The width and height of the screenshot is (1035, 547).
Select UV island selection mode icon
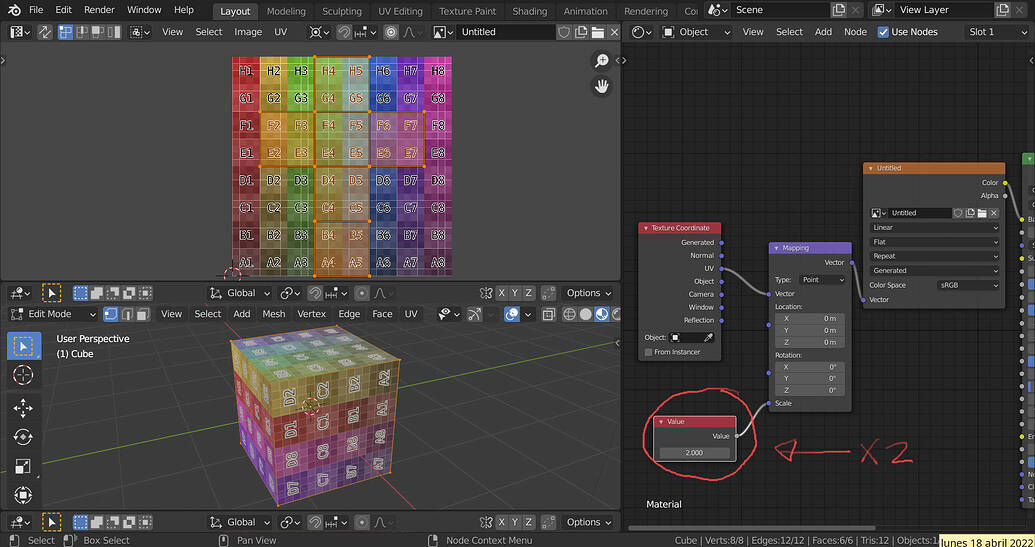pos(112,32)
